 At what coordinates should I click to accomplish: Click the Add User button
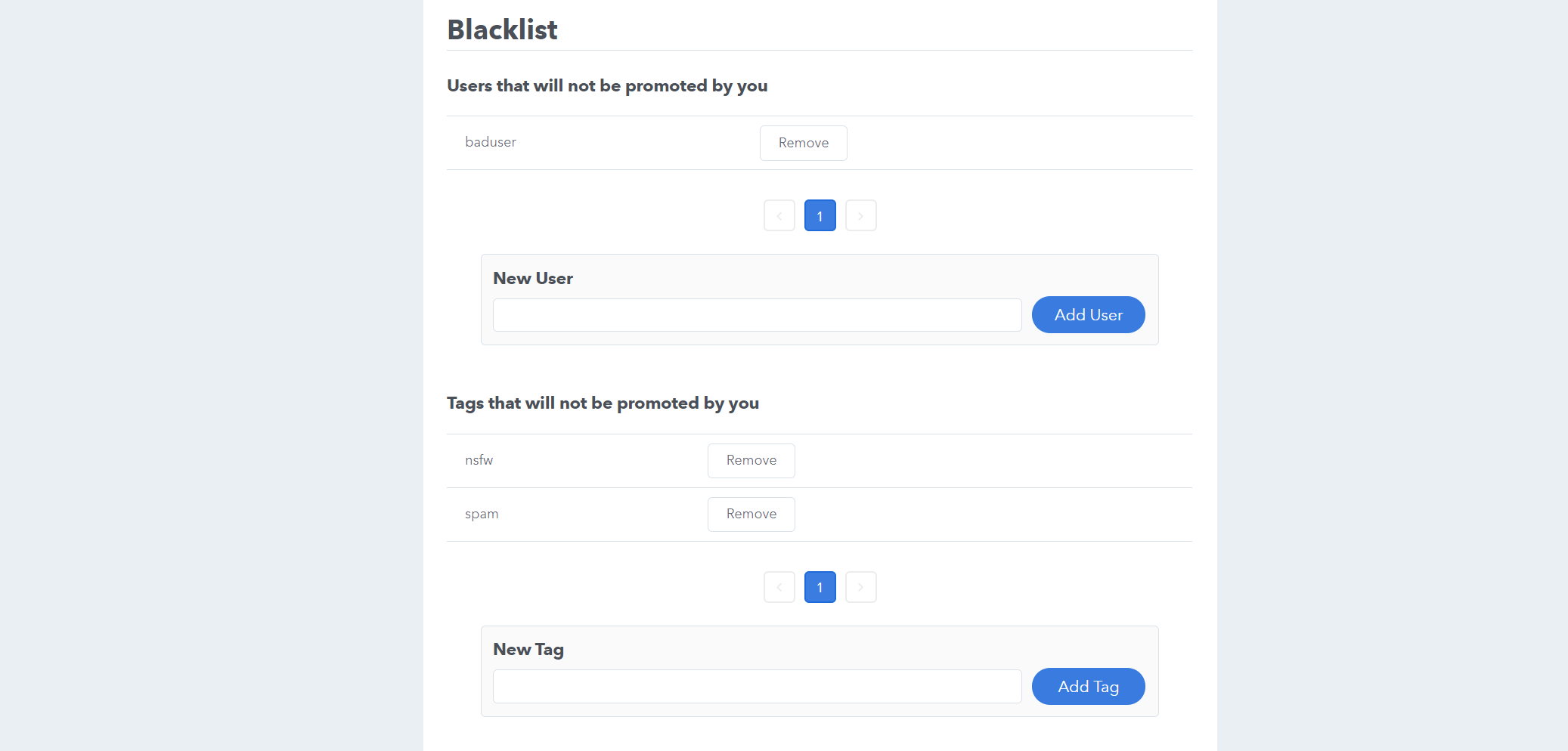[x=1088, y=315]
